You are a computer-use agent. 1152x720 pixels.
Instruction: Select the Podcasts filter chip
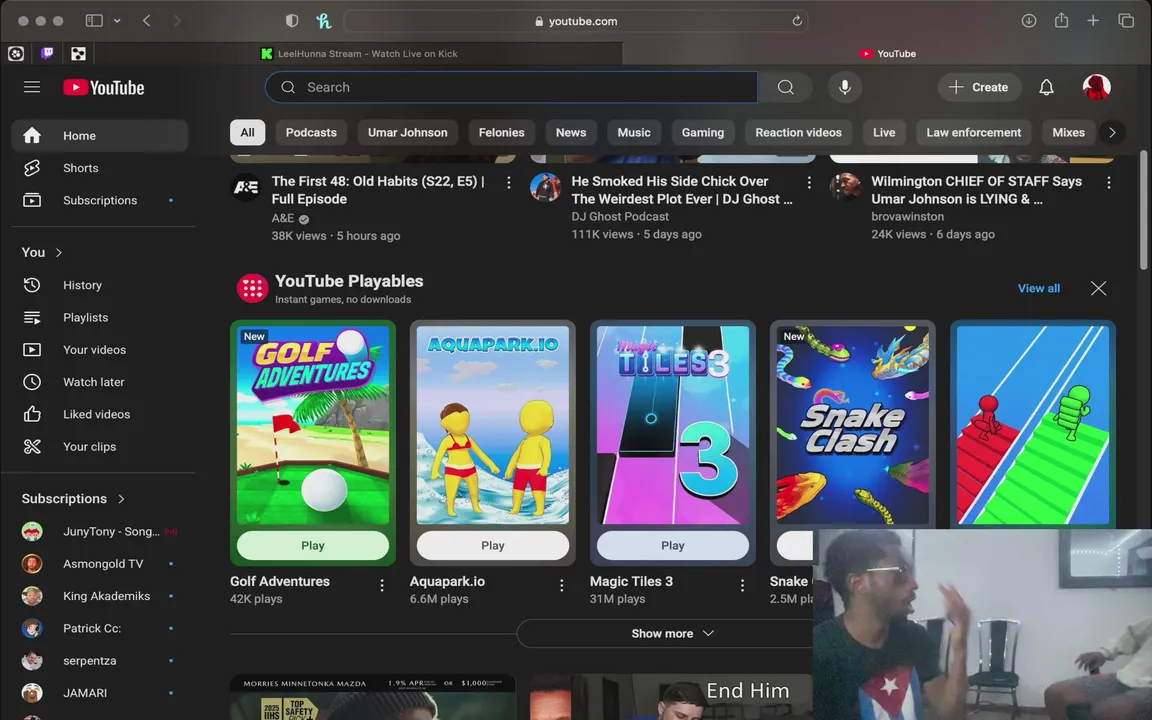[x=311, y=132]
